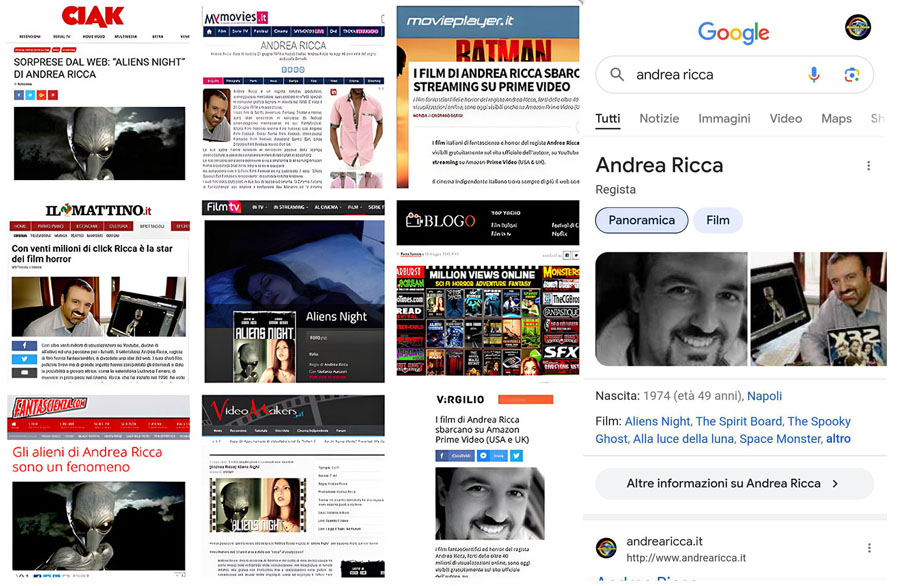Open the Aliens Night film link
This screenshot has height=586, width=900.
657,421
